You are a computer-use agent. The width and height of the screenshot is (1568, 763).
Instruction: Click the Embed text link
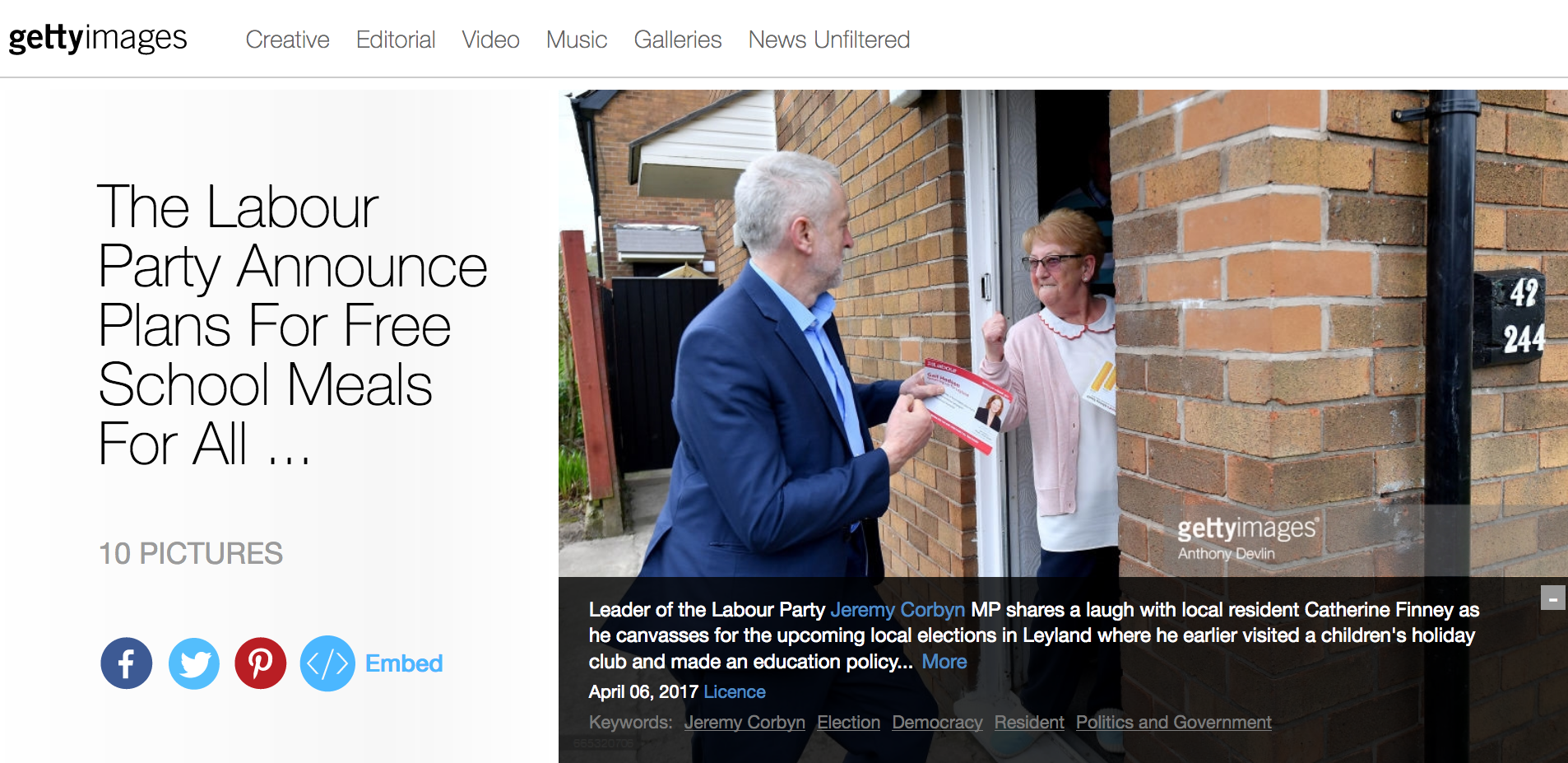pyautogui.click(x=404, y=663)
